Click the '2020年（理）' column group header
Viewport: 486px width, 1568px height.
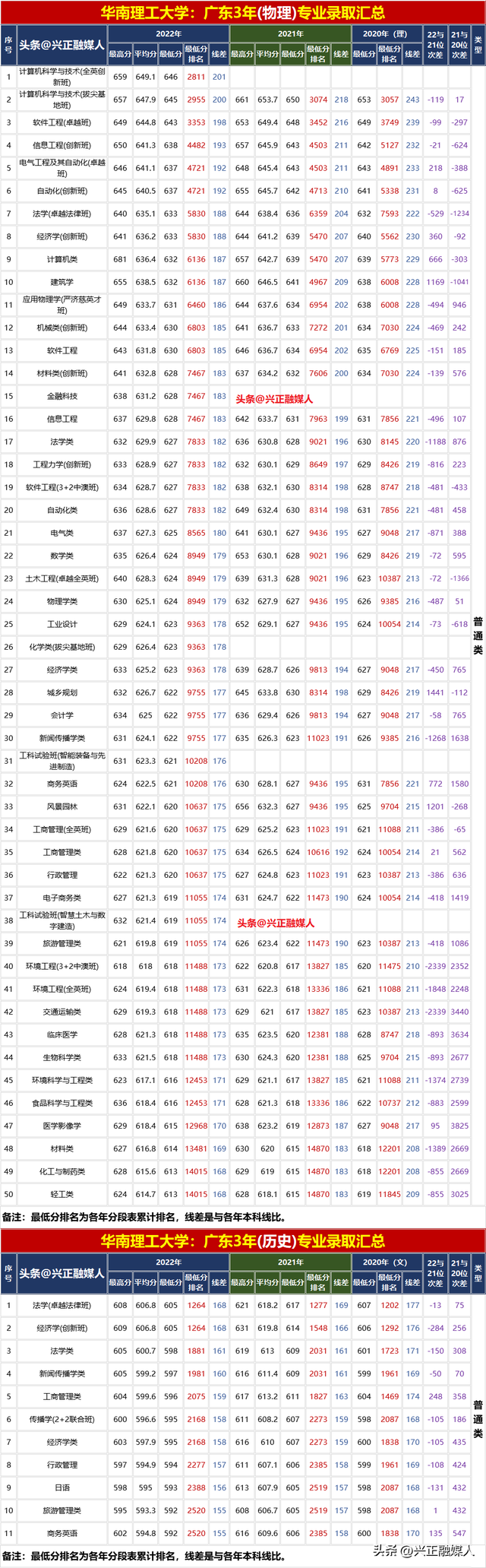tap(385, 34)
